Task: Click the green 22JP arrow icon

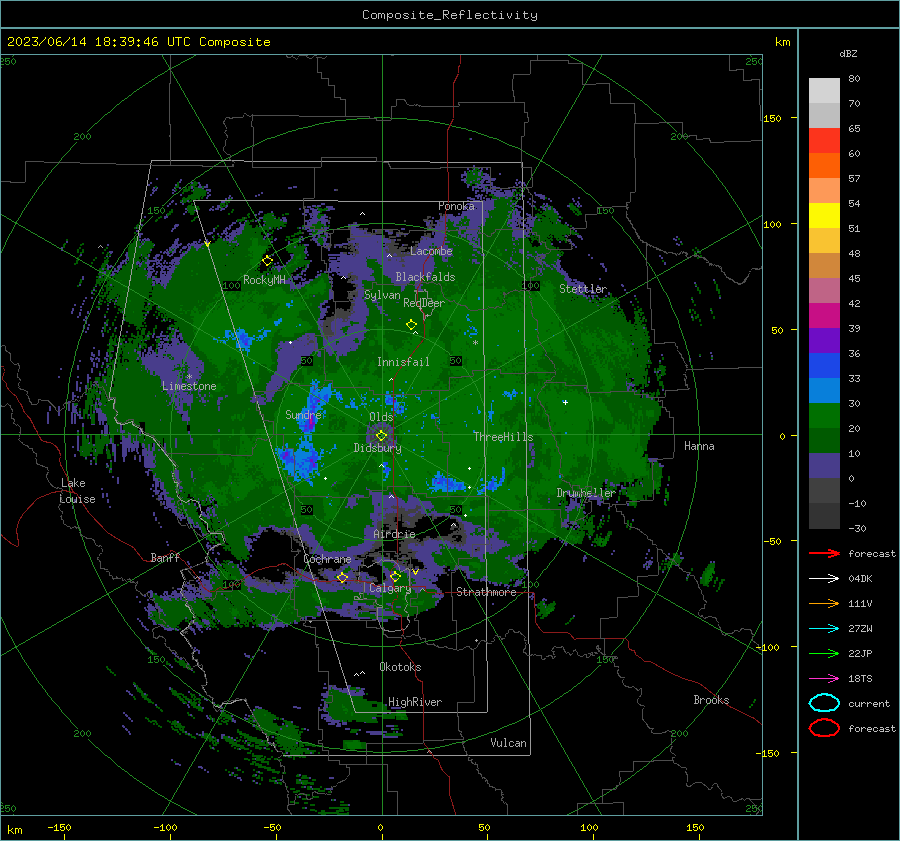Action: tap(824, 653)
